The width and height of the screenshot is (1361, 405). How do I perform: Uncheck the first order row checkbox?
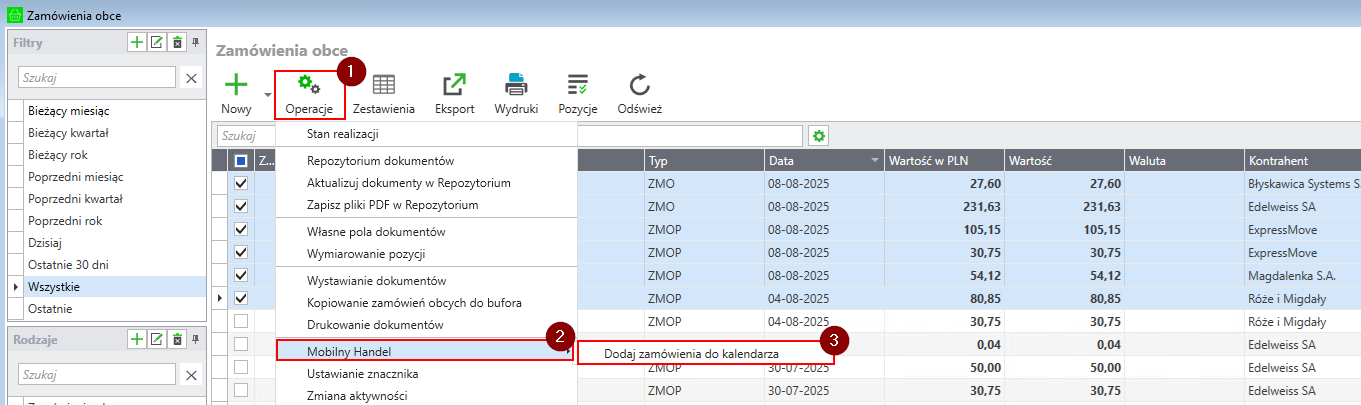[241, 184]
